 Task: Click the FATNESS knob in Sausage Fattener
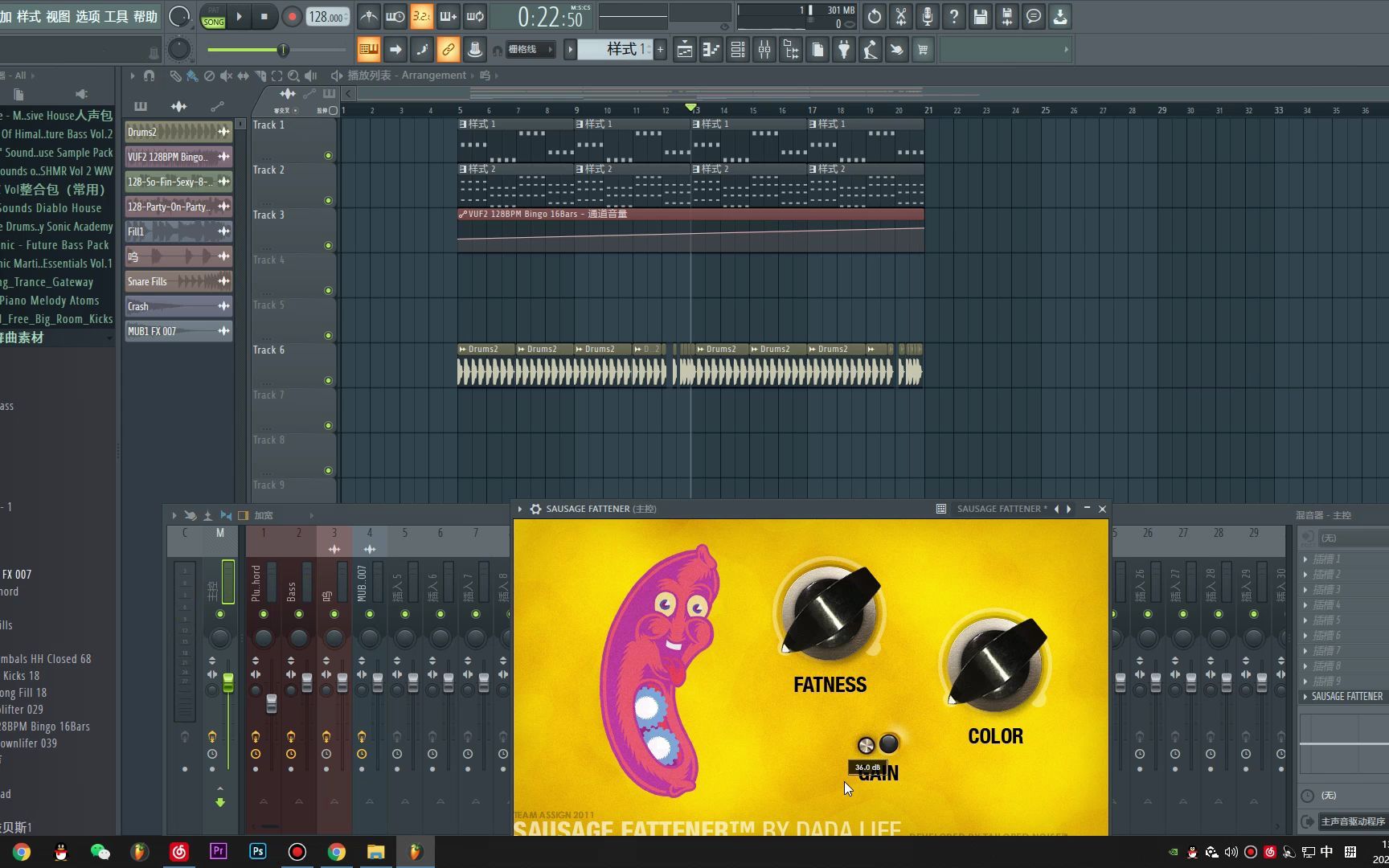[830, 612]
